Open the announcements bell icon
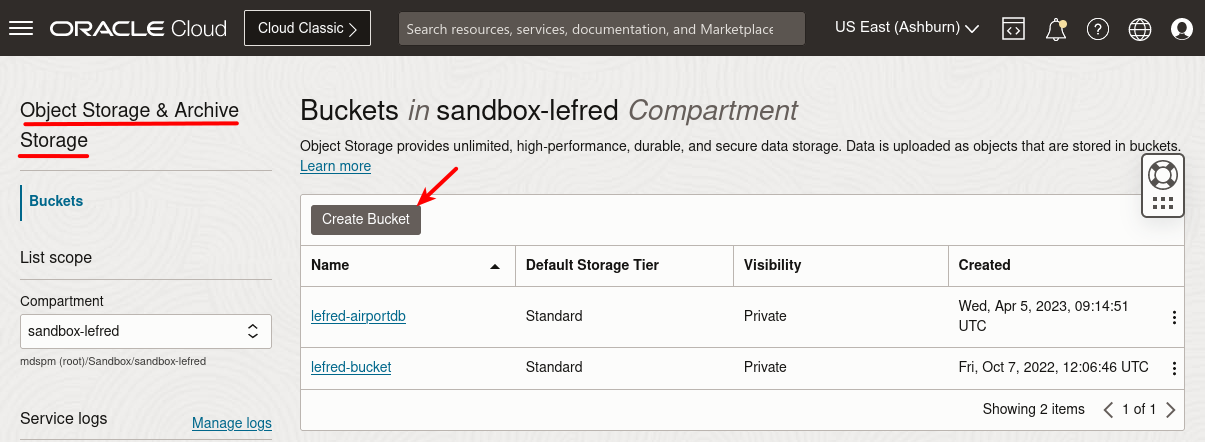Image resolution: width=1205 pixels, height=442 pixels. [x=1055, y=29]
